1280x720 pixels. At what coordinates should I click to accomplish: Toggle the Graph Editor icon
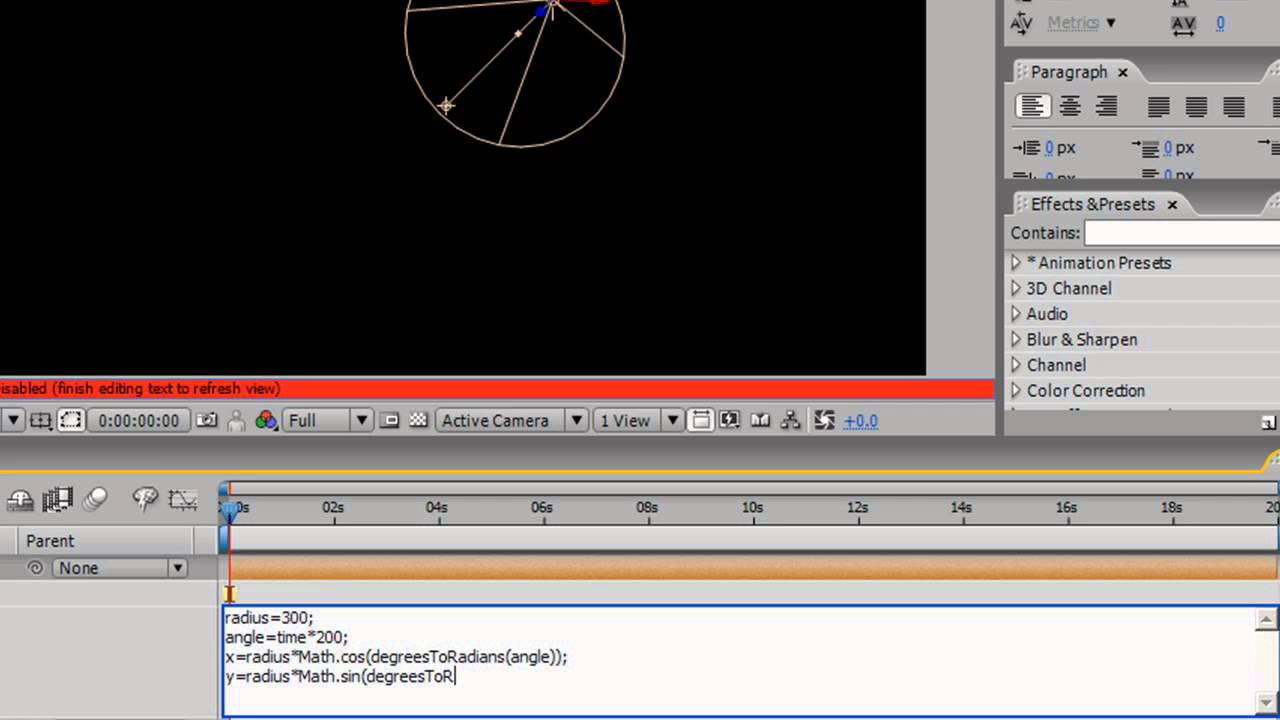[183, 498]
